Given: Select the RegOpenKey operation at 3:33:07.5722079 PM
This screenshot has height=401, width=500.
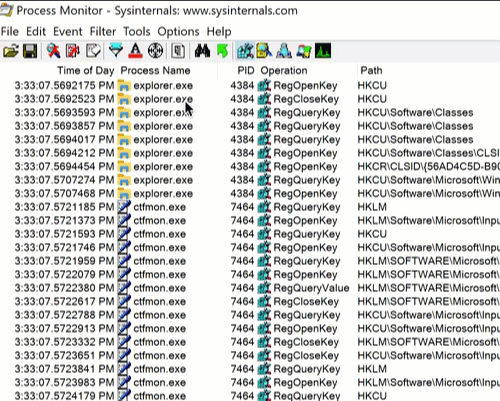Looking at the screenshot, I should click(305, 275).
